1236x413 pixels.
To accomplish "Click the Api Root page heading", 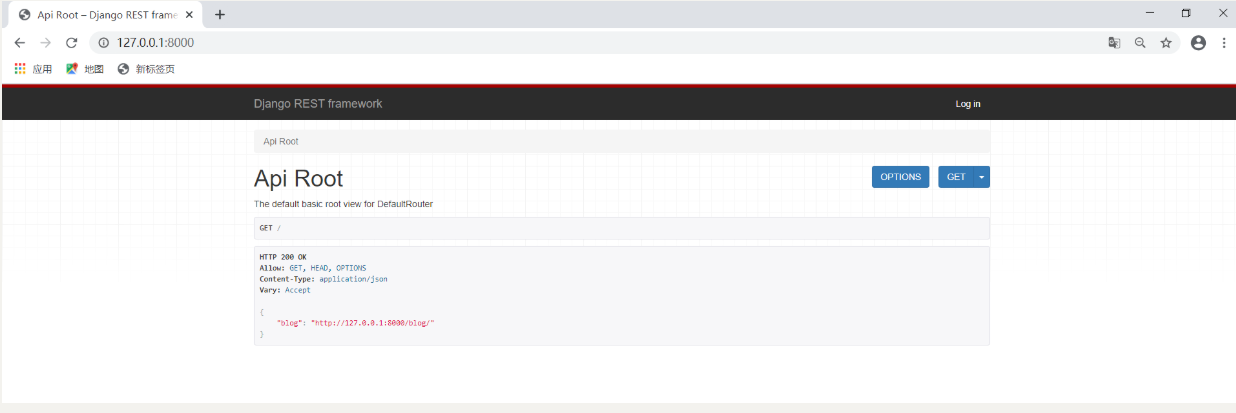I will (x=298, y=179).
